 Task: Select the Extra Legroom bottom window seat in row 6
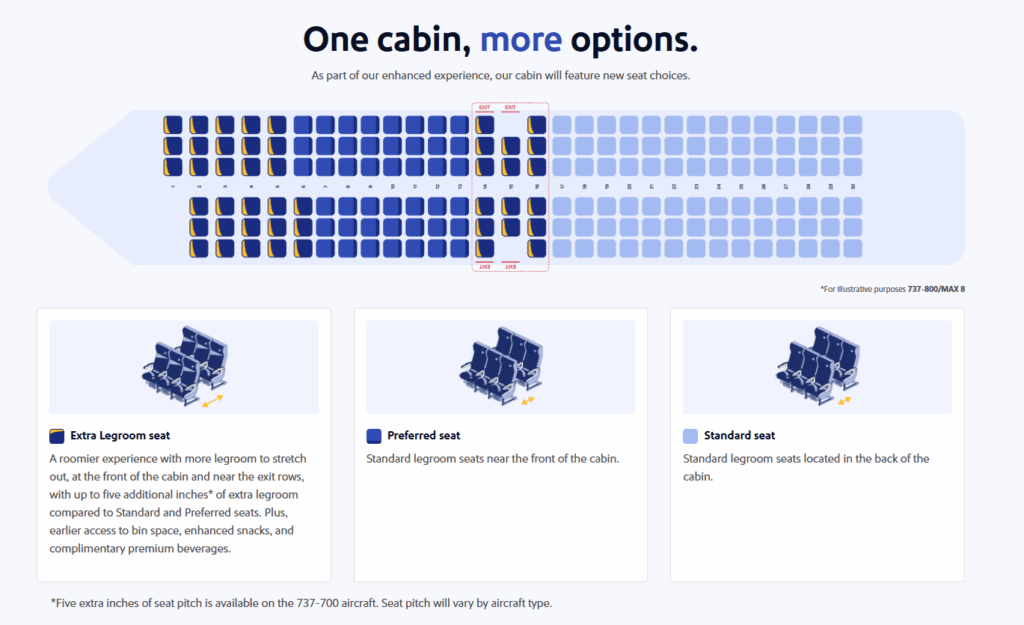(303, 248)
